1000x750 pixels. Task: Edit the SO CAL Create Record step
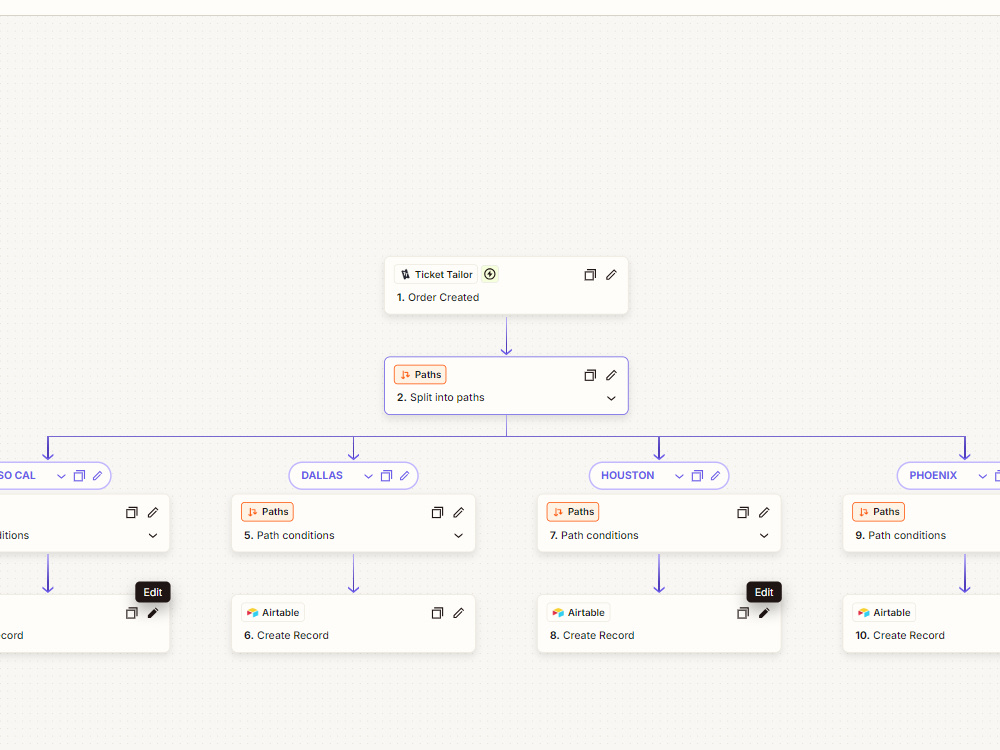tap(153, 613)
